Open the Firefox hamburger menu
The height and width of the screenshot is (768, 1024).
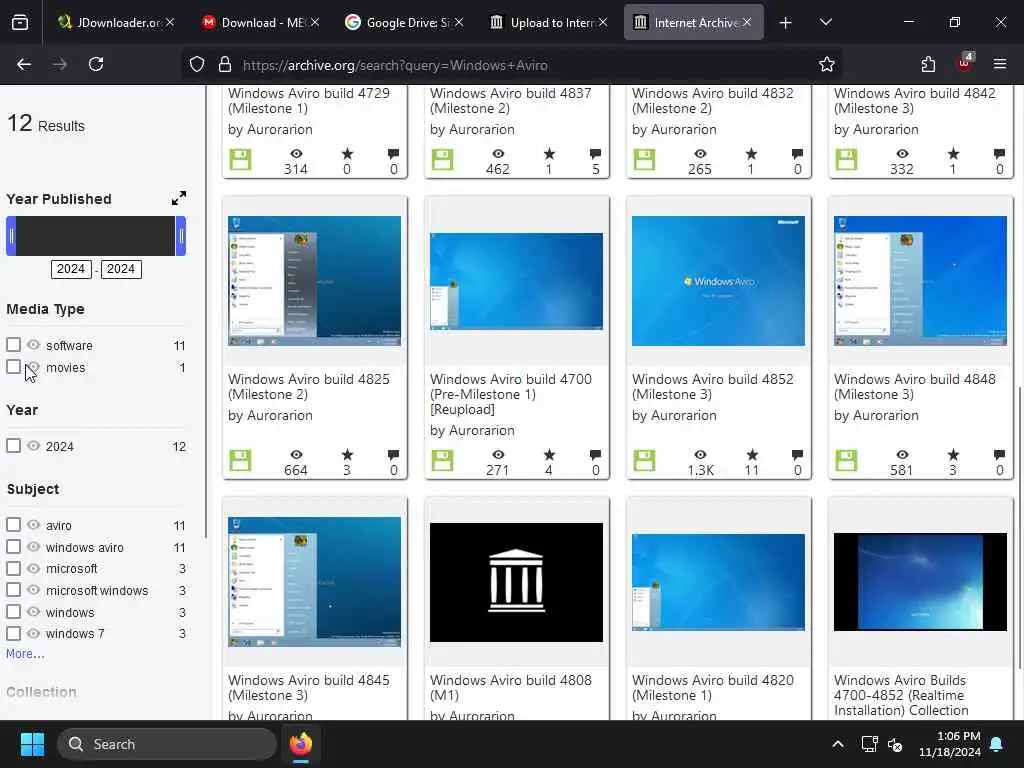1000,64
